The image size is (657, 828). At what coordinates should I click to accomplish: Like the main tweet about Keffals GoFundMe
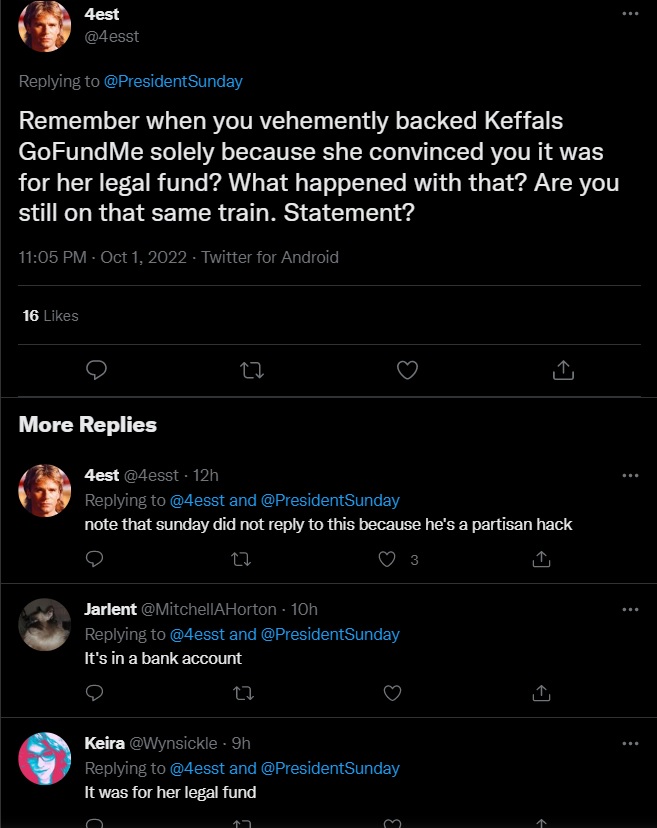tap(407, 371)
